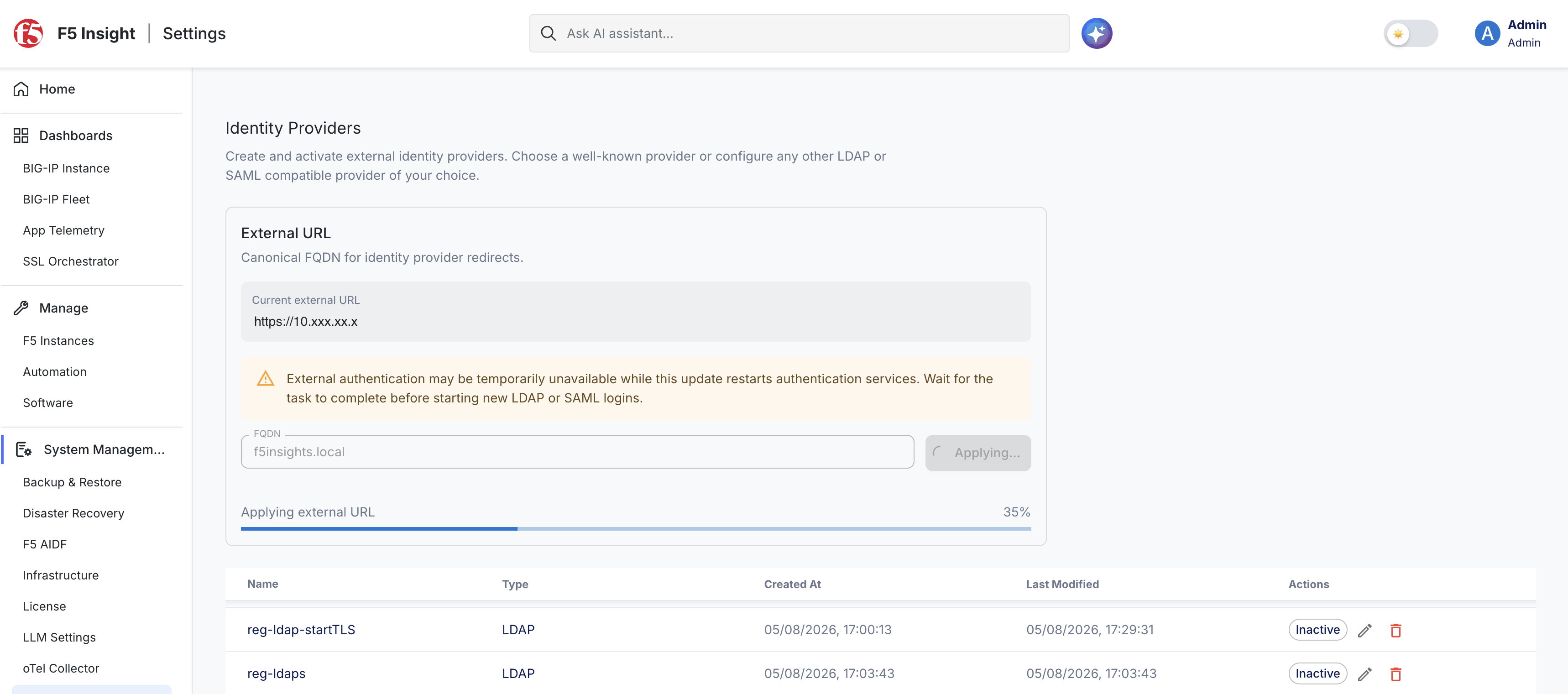This screenshot has width=1568, height=694.
Task: Select the current external URL value
Action: (x=306, y=321)
